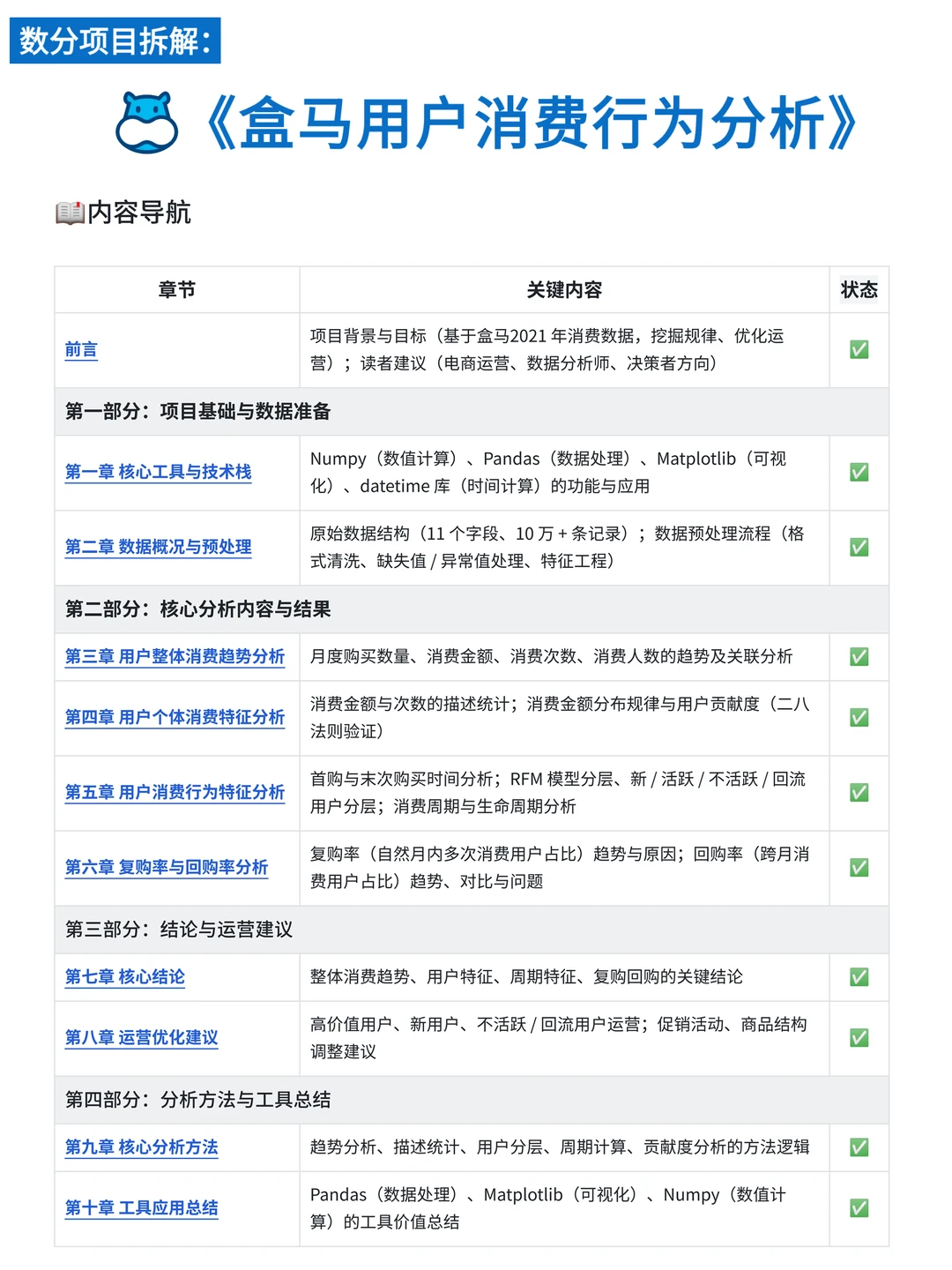
Task: Open 第五章 用户消费行为特征分析 link
Action: 175,793
